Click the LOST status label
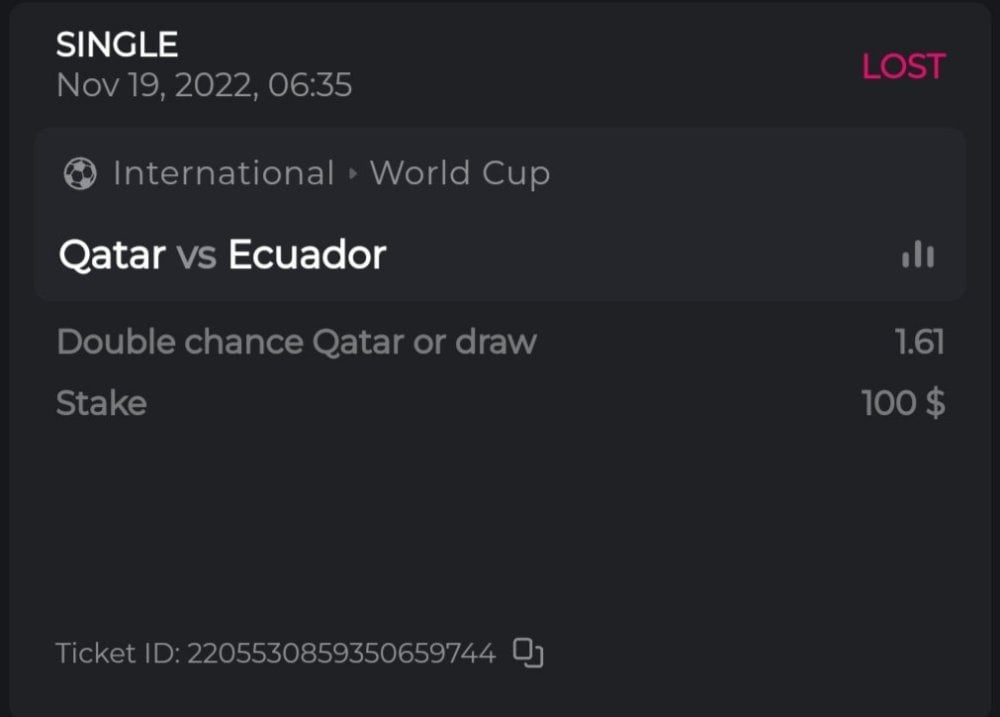Screen dimensions: 1000x717 tap(903, 67)
